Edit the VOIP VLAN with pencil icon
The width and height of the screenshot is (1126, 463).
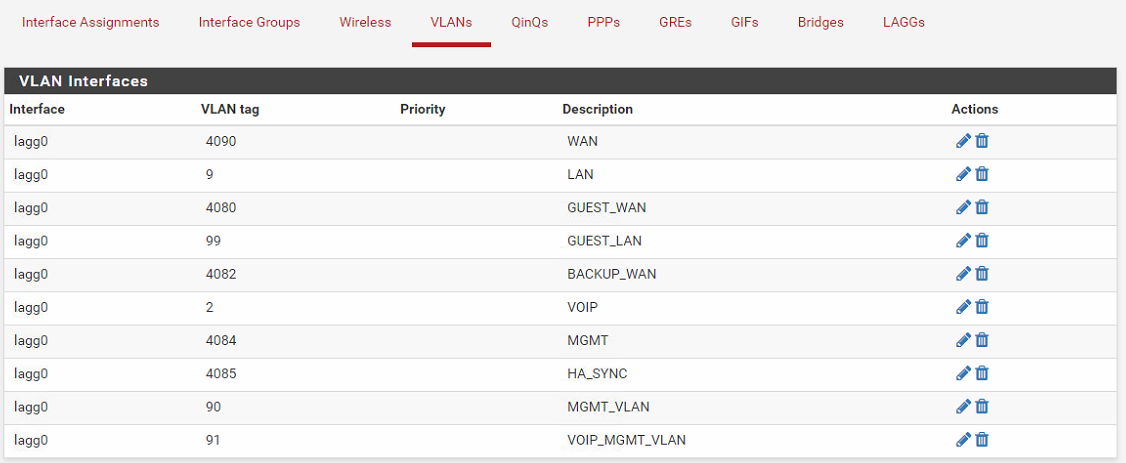[x=963, y=307]
